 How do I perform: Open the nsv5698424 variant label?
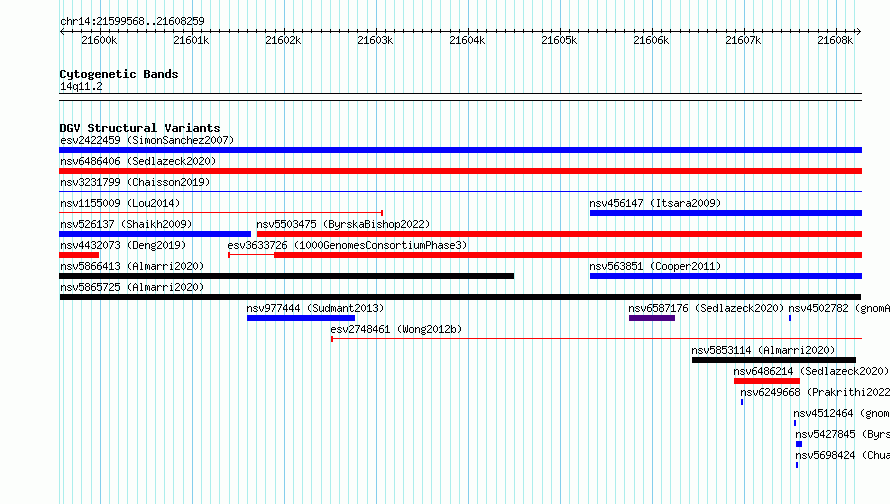(x=842, y=455)
